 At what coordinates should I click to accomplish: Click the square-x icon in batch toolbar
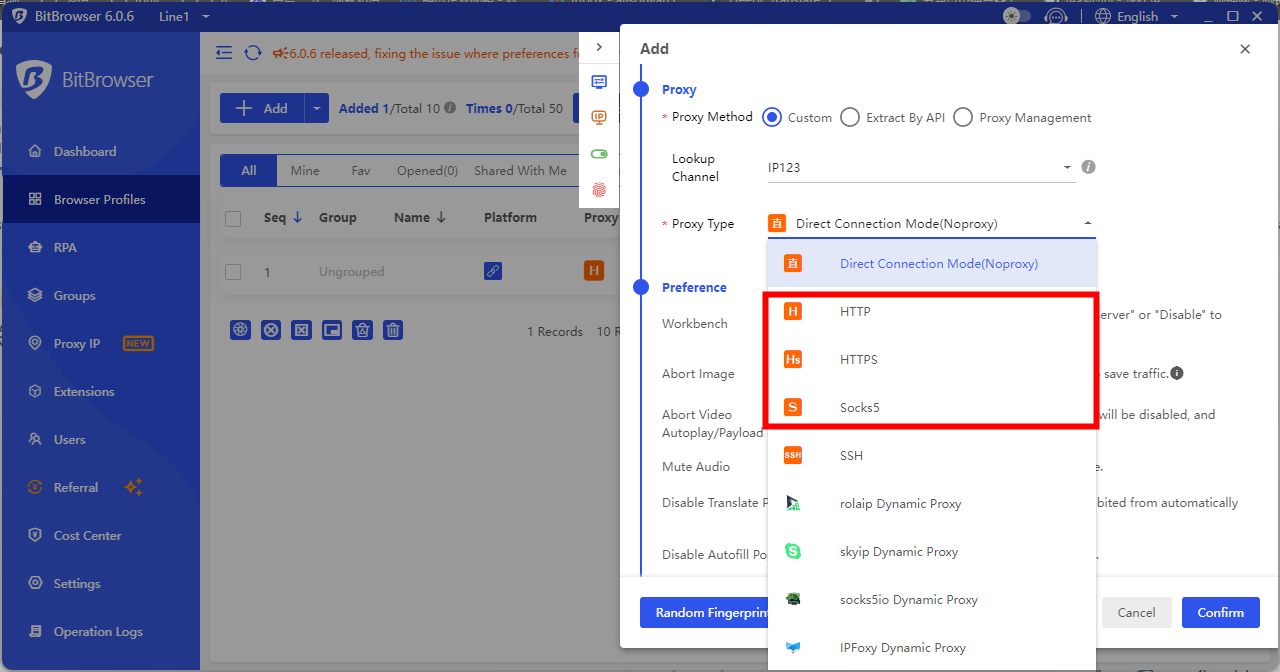click(x=302, y=330)
